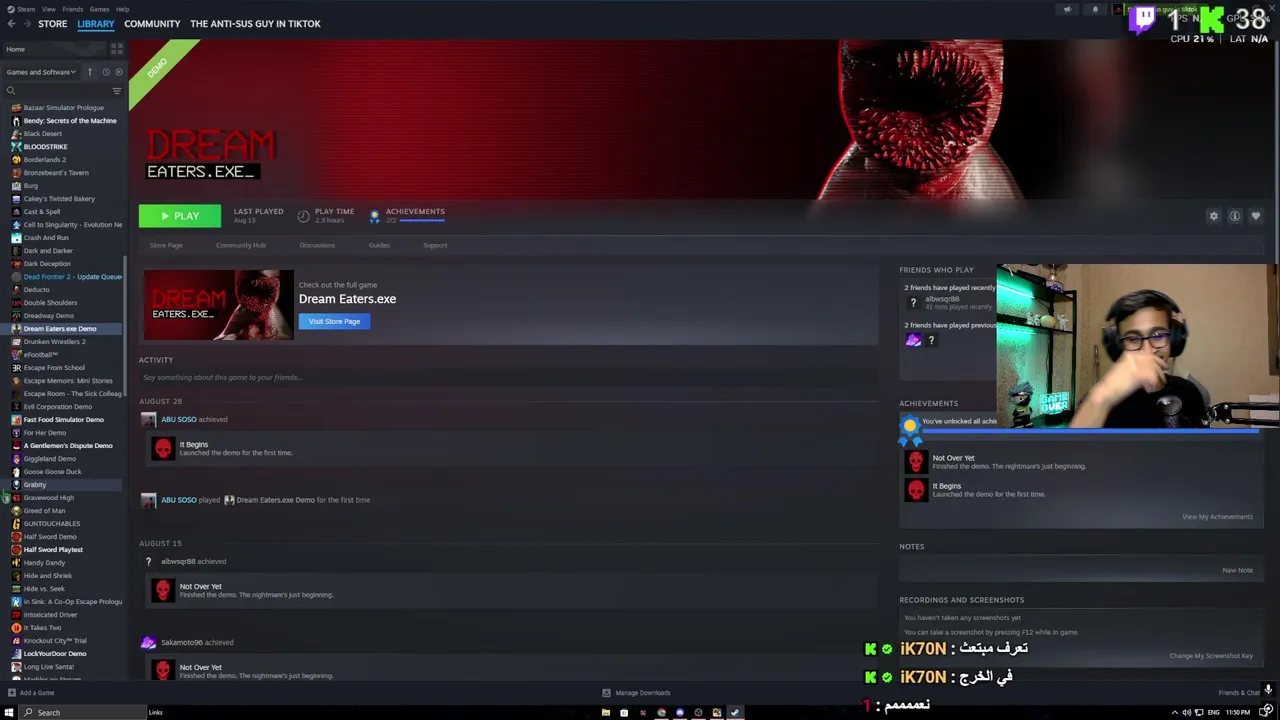Click the New Note button
The height and width of the screenshot is (720, 1280).
[x=1237, y=570]
